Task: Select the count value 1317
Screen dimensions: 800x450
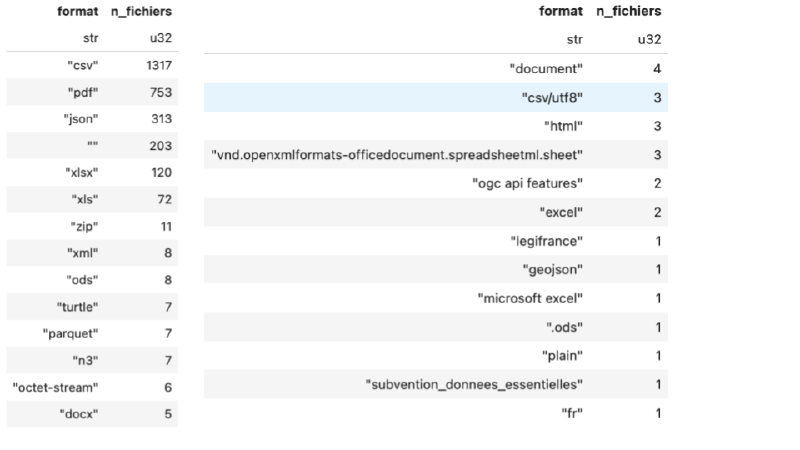Action: [x=158, y=66]
